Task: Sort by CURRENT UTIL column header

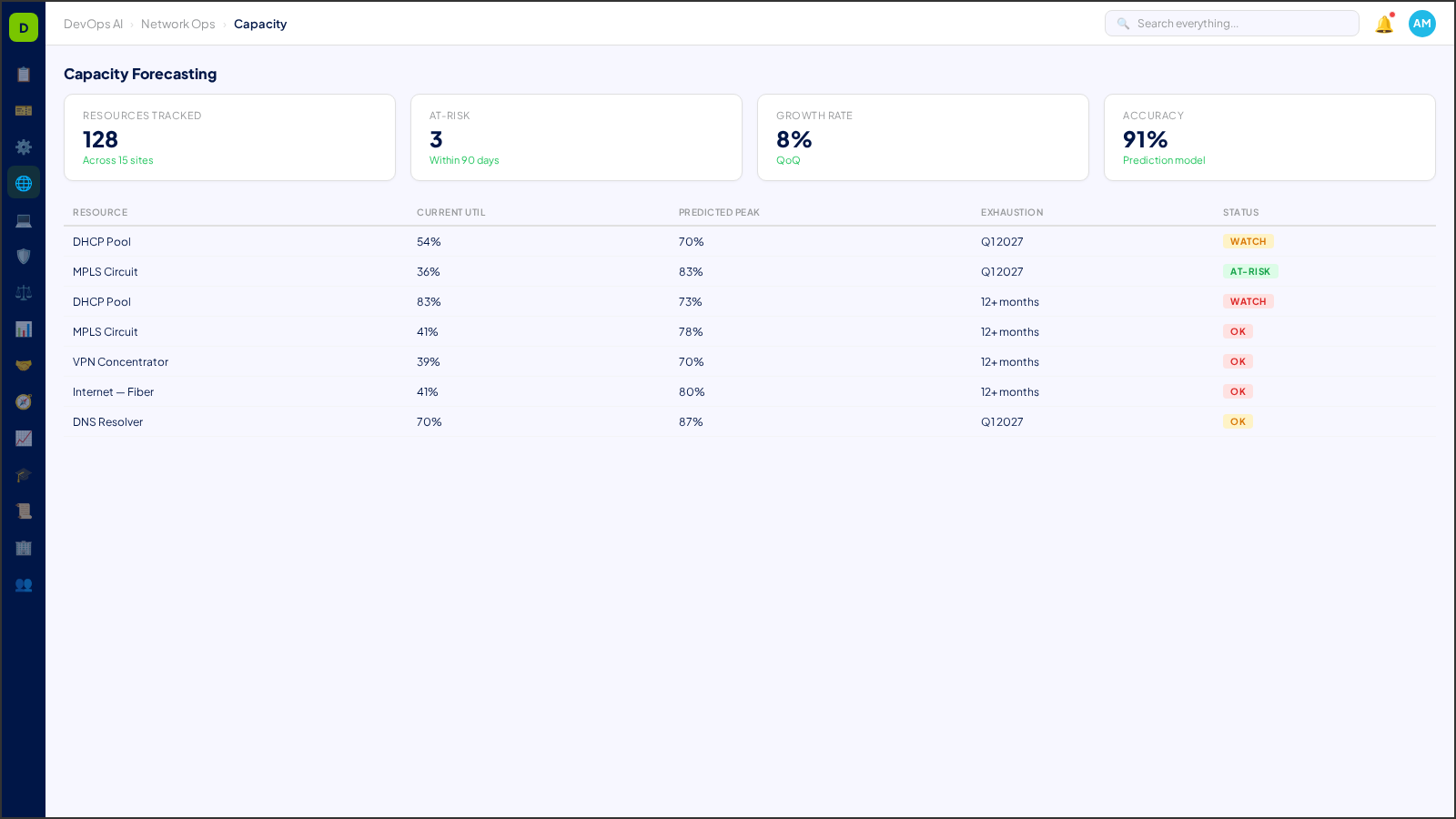Action: [x=450, y=212]
